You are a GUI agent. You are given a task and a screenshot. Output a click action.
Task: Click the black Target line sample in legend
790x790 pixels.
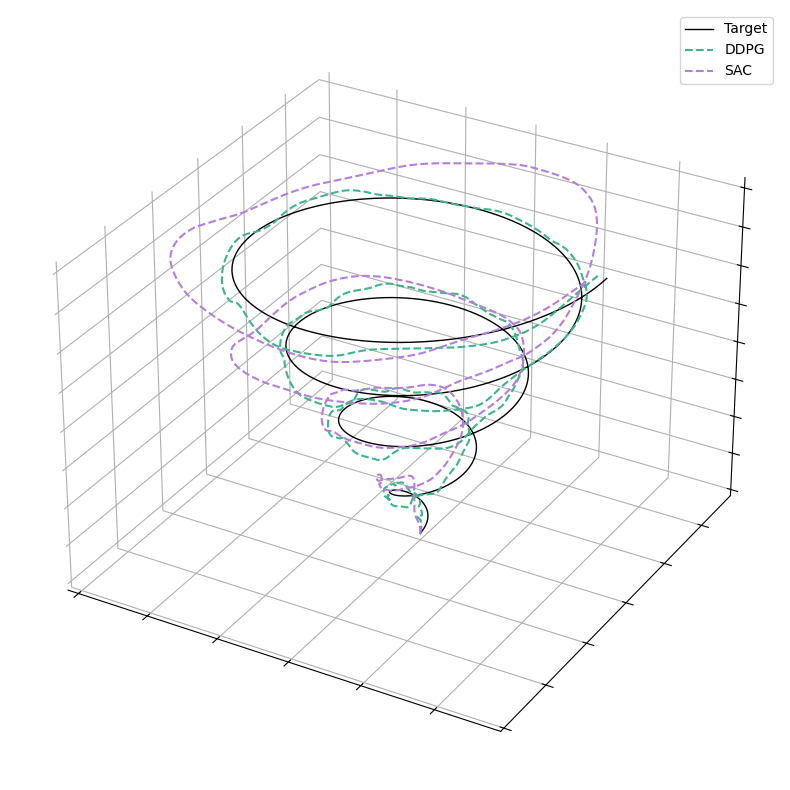tap(699, 29)
